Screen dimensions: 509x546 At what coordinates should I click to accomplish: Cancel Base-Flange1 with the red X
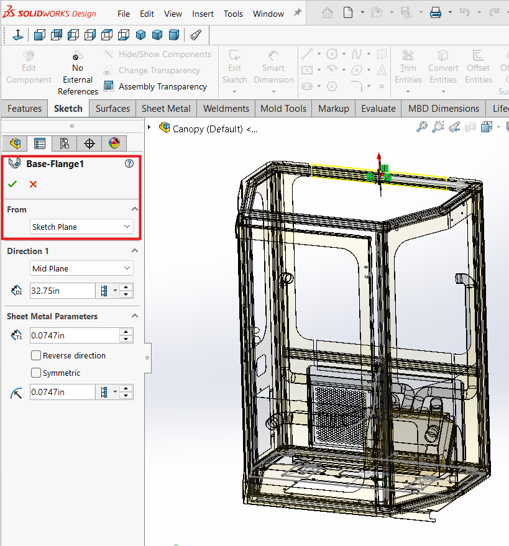click(x=33, y=184)
